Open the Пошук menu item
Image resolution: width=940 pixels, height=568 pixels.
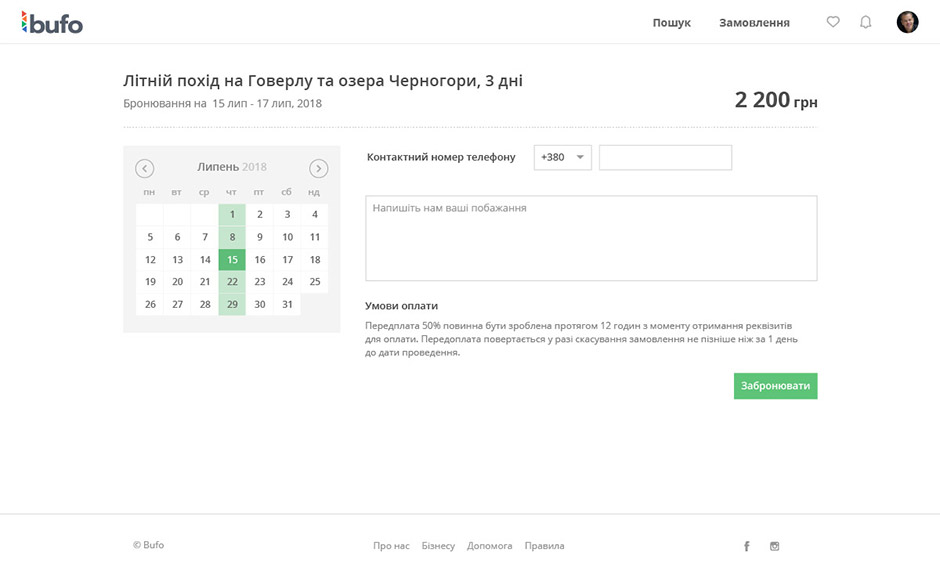tap(671, 23)
